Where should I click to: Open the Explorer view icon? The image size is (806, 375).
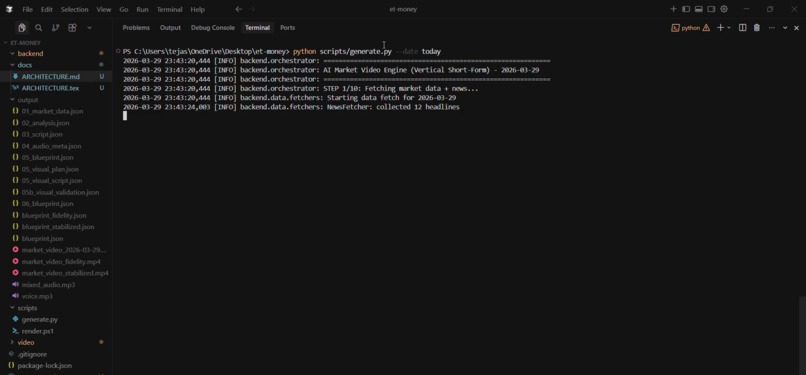click(22, 28)
